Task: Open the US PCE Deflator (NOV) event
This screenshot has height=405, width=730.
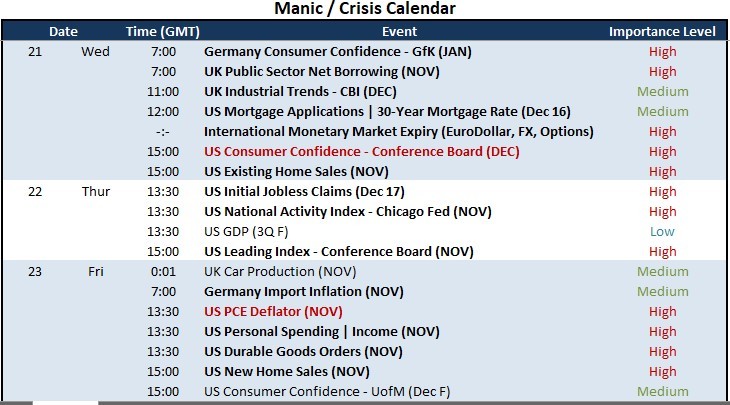Action: pyautogui.click(x=273, y=312)
